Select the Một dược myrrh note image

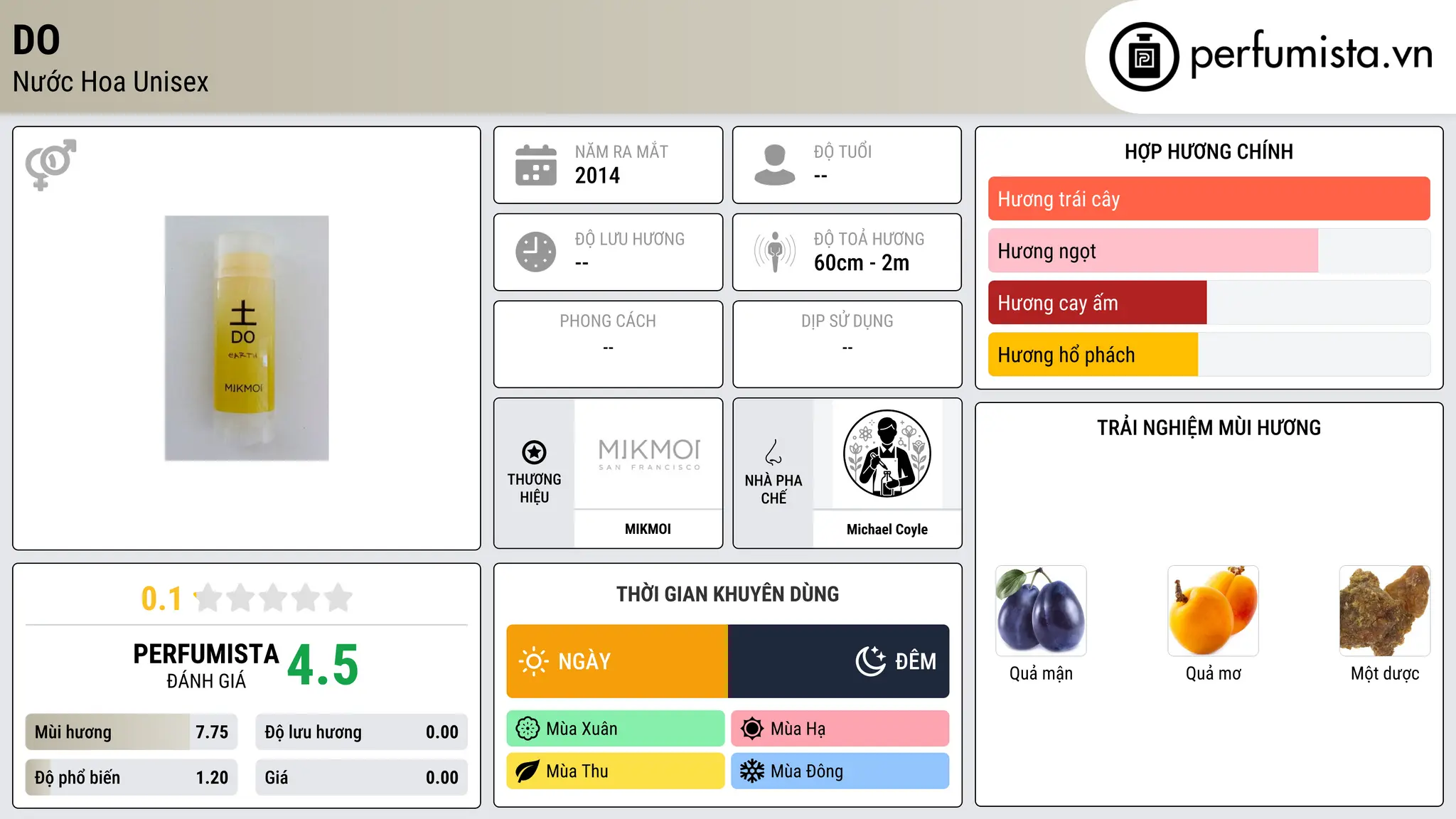tap(1385, 611)
